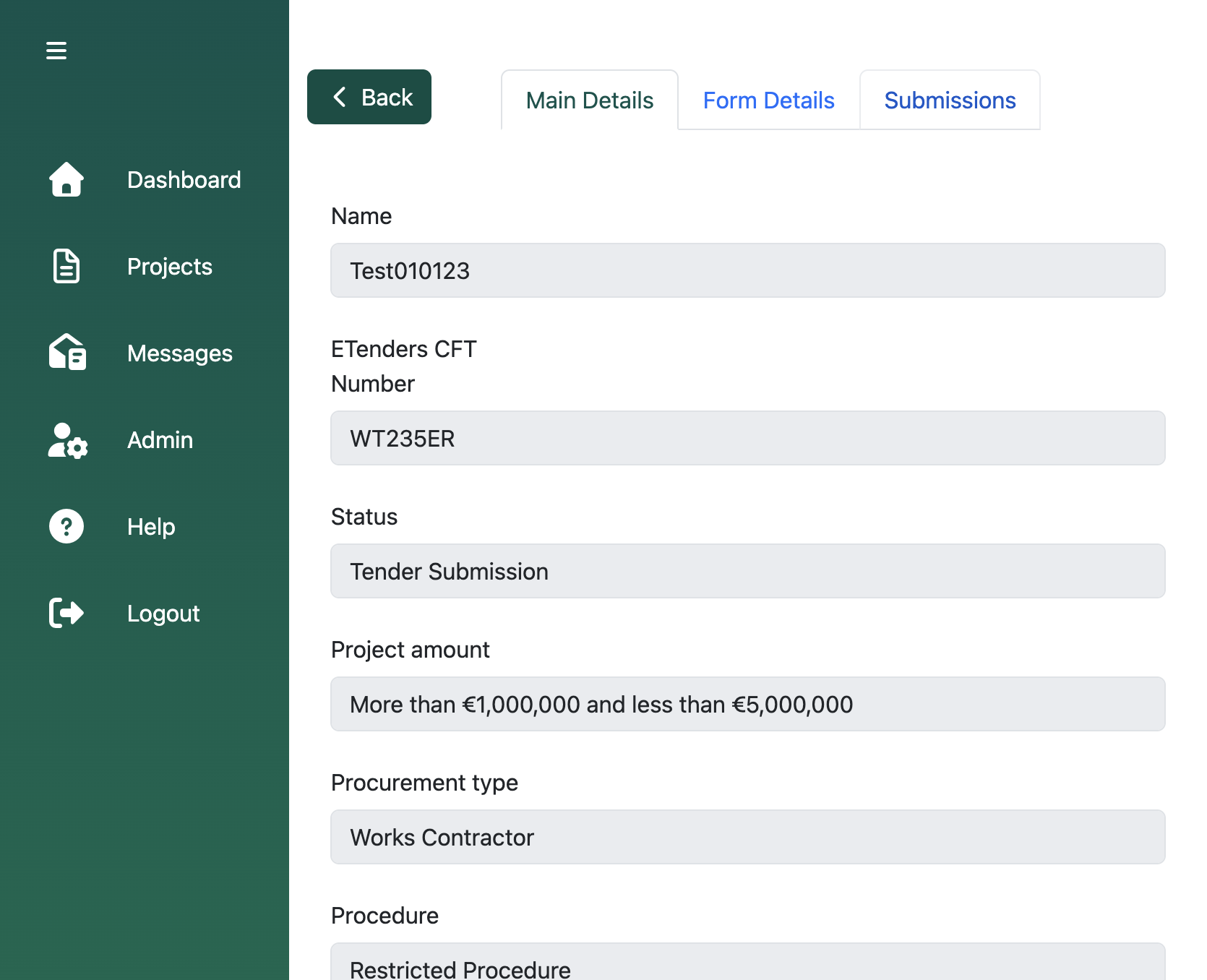Click the Projects document icon

66,266
